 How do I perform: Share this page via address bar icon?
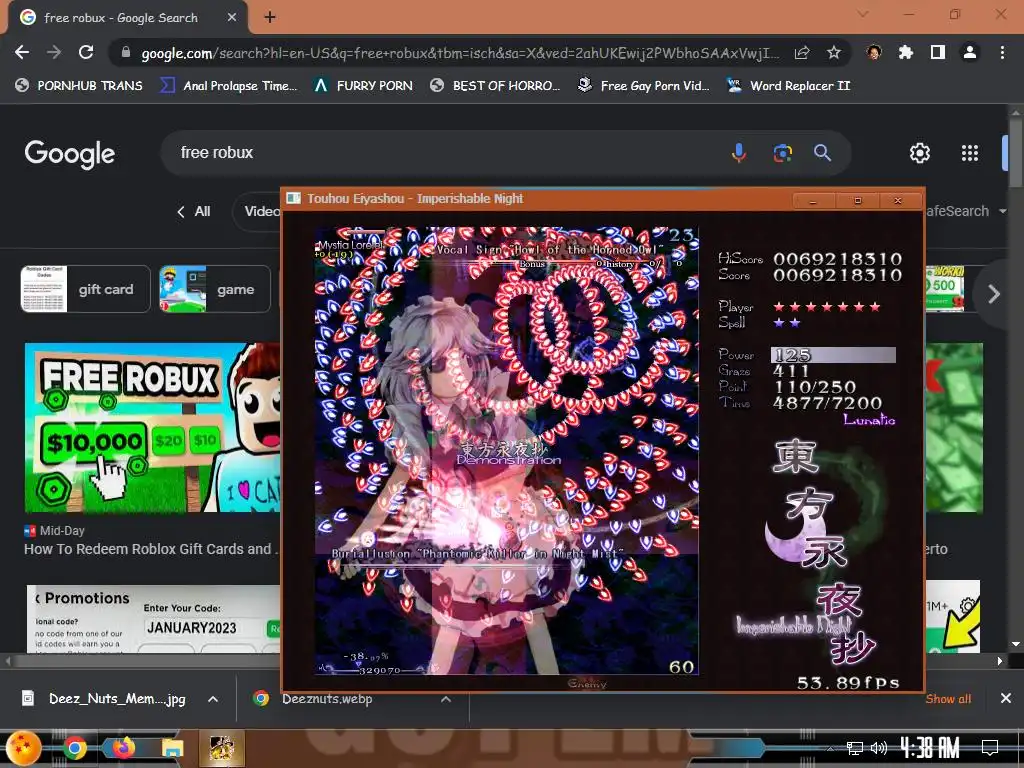(802, 53)
